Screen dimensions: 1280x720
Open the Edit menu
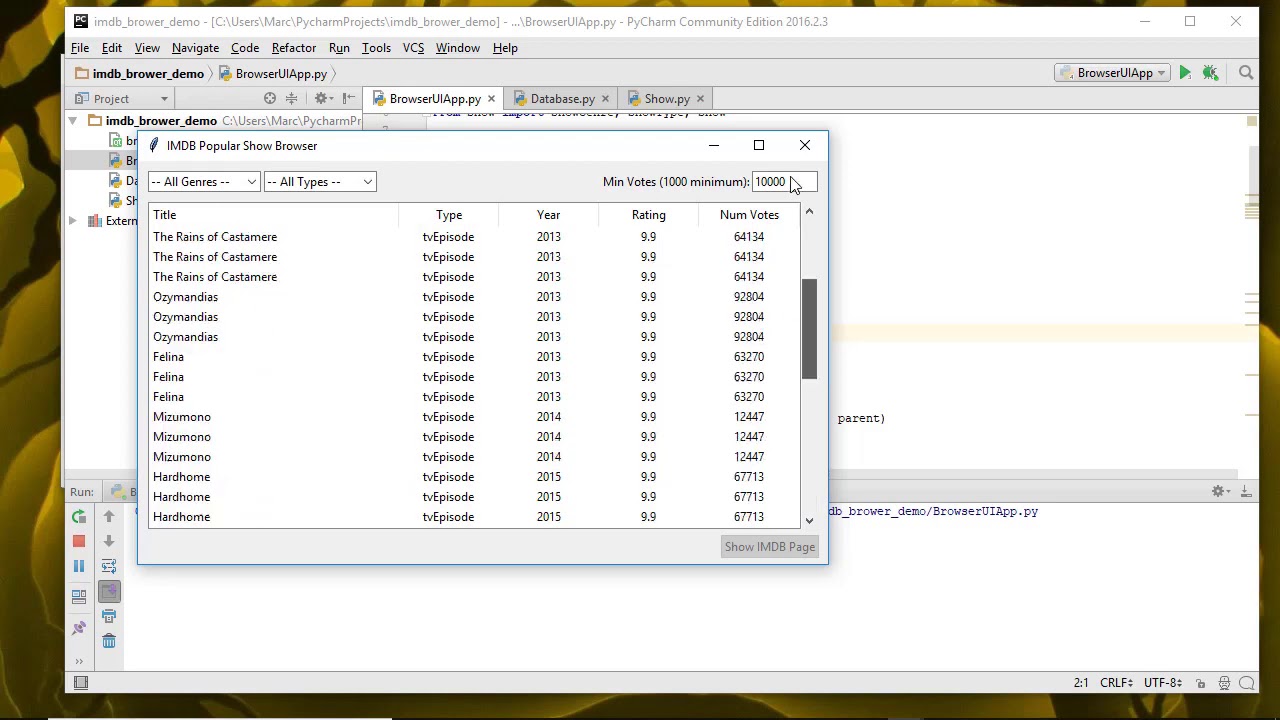coord(112,48)
